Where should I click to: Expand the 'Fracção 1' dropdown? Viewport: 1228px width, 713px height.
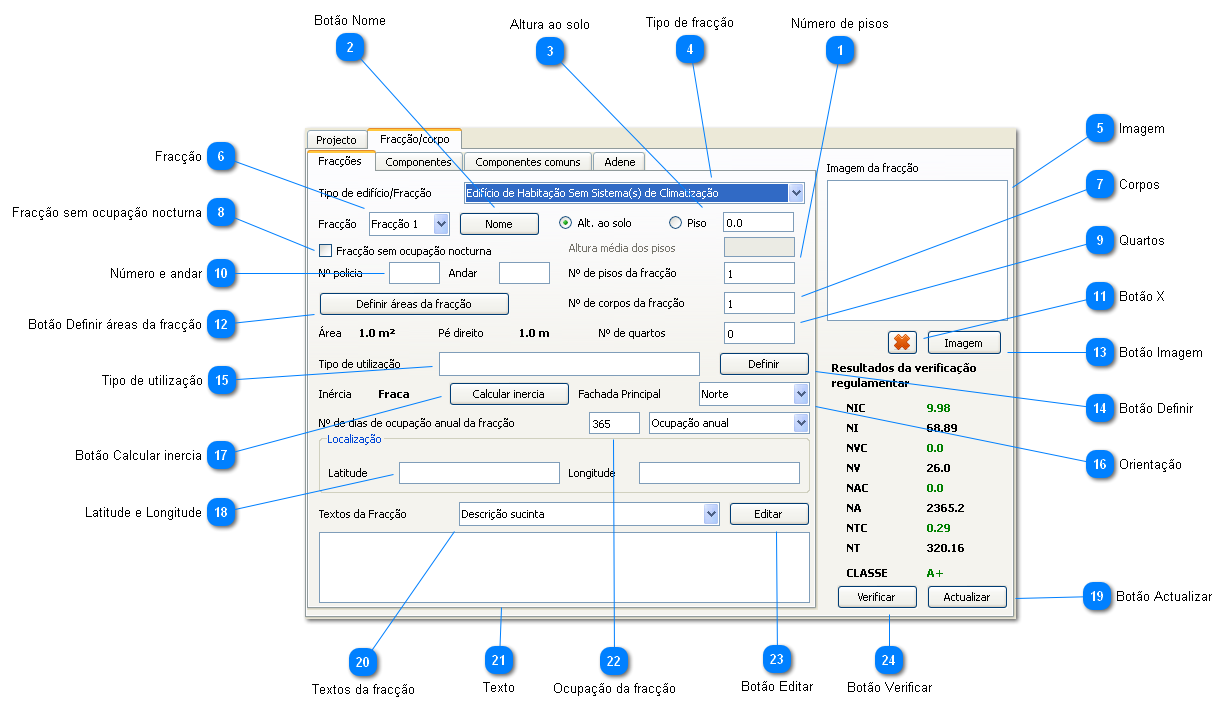point(441,224)
